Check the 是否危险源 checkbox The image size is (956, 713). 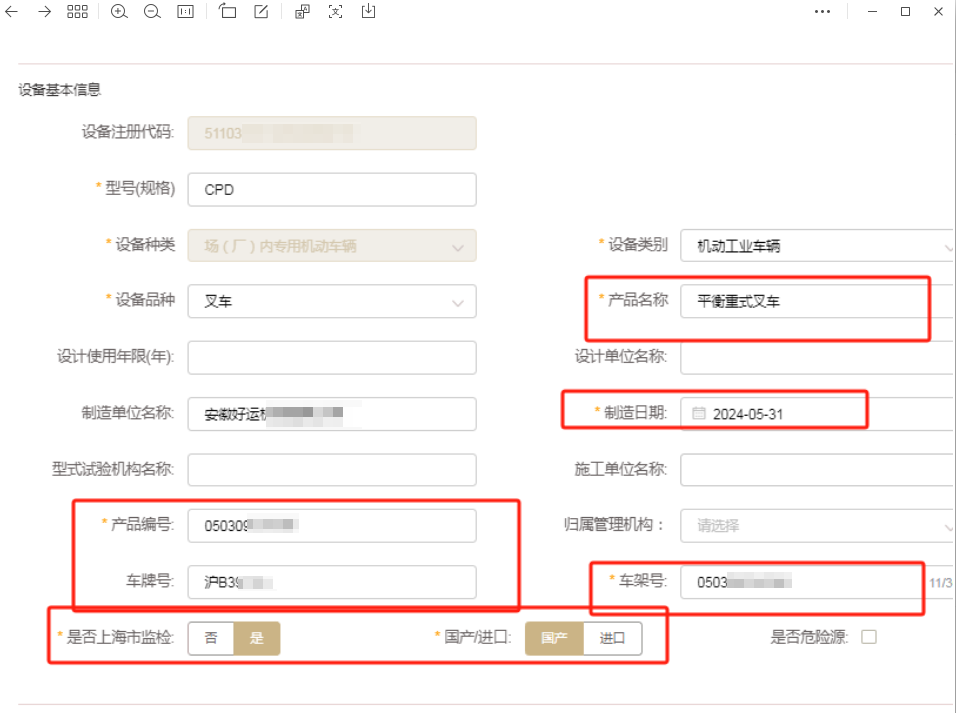click(870, 636)
